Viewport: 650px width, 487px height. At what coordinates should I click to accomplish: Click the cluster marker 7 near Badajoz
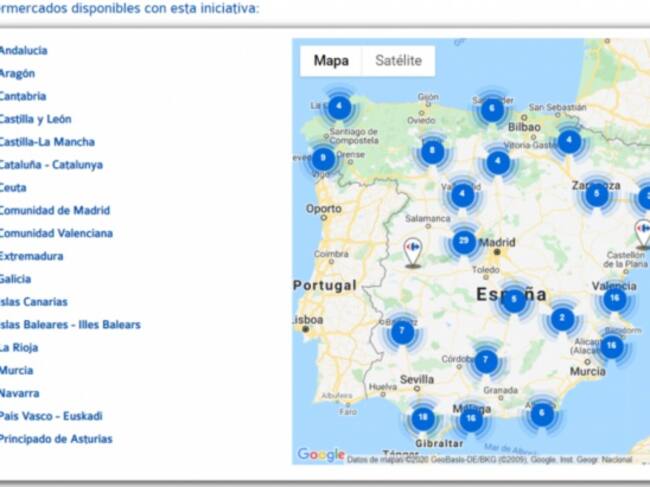pyautogui.click(x=402, y=331)
